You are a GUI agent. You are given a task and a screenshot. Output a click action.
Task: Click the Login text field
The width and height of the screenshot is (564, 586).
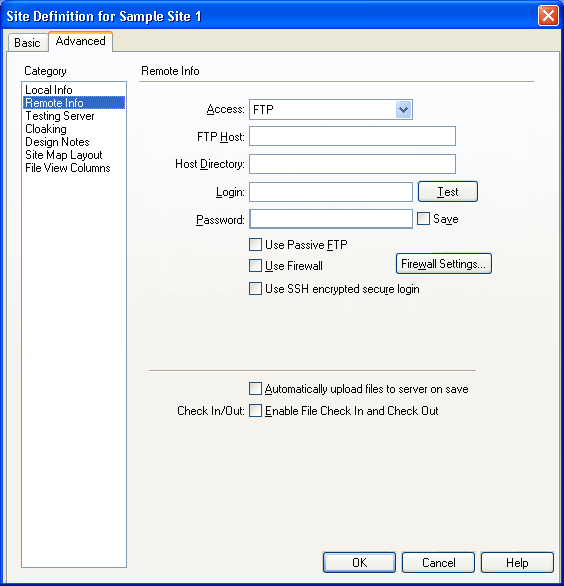331,192
